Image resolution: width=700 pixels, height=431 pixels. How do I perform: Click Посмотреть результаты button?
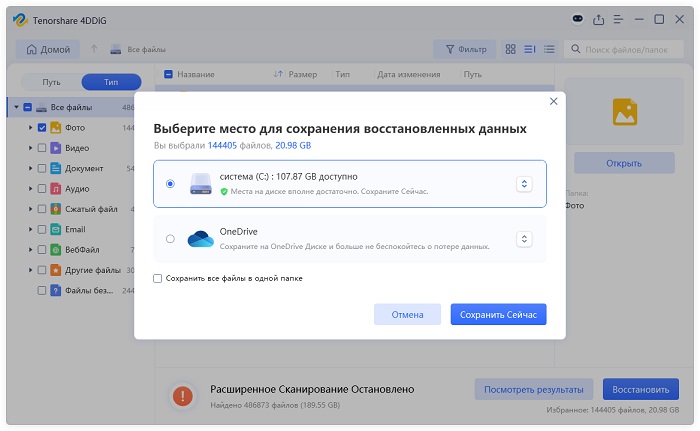pyautogui.click(x=533, y=389)
